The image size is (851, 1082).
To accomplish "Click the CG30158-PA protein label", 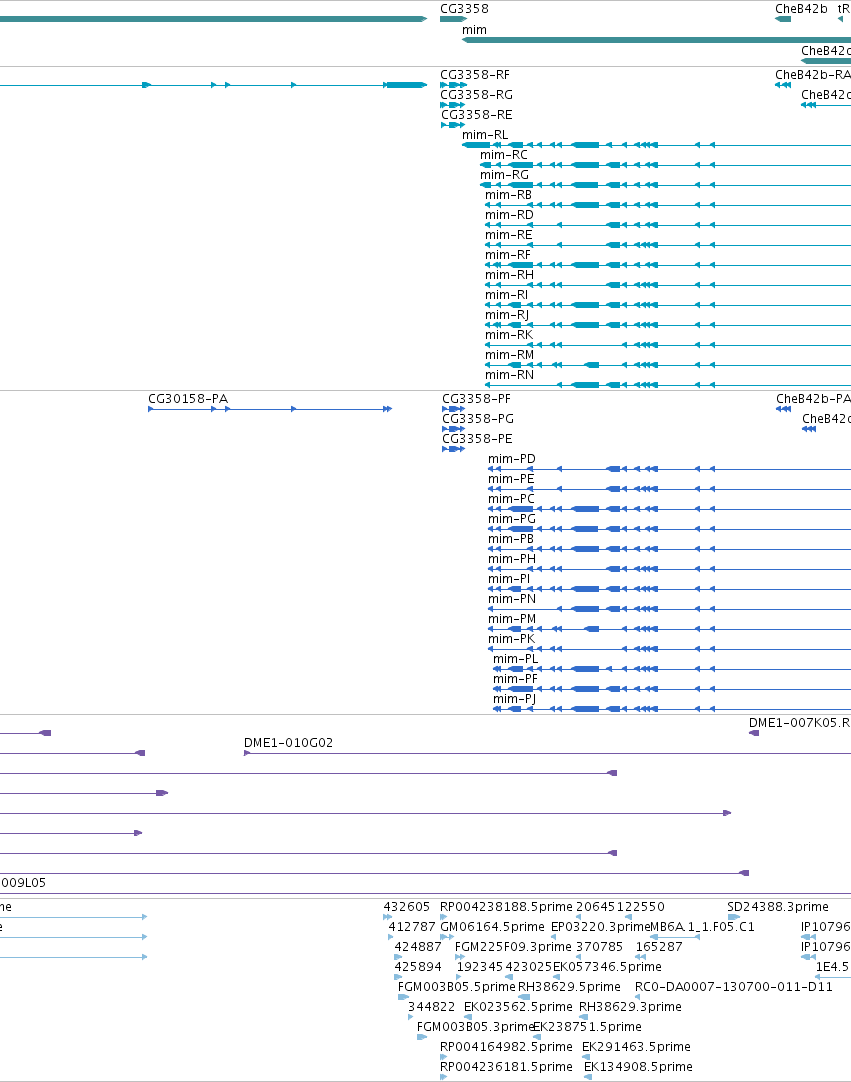I will click(188, 399).
